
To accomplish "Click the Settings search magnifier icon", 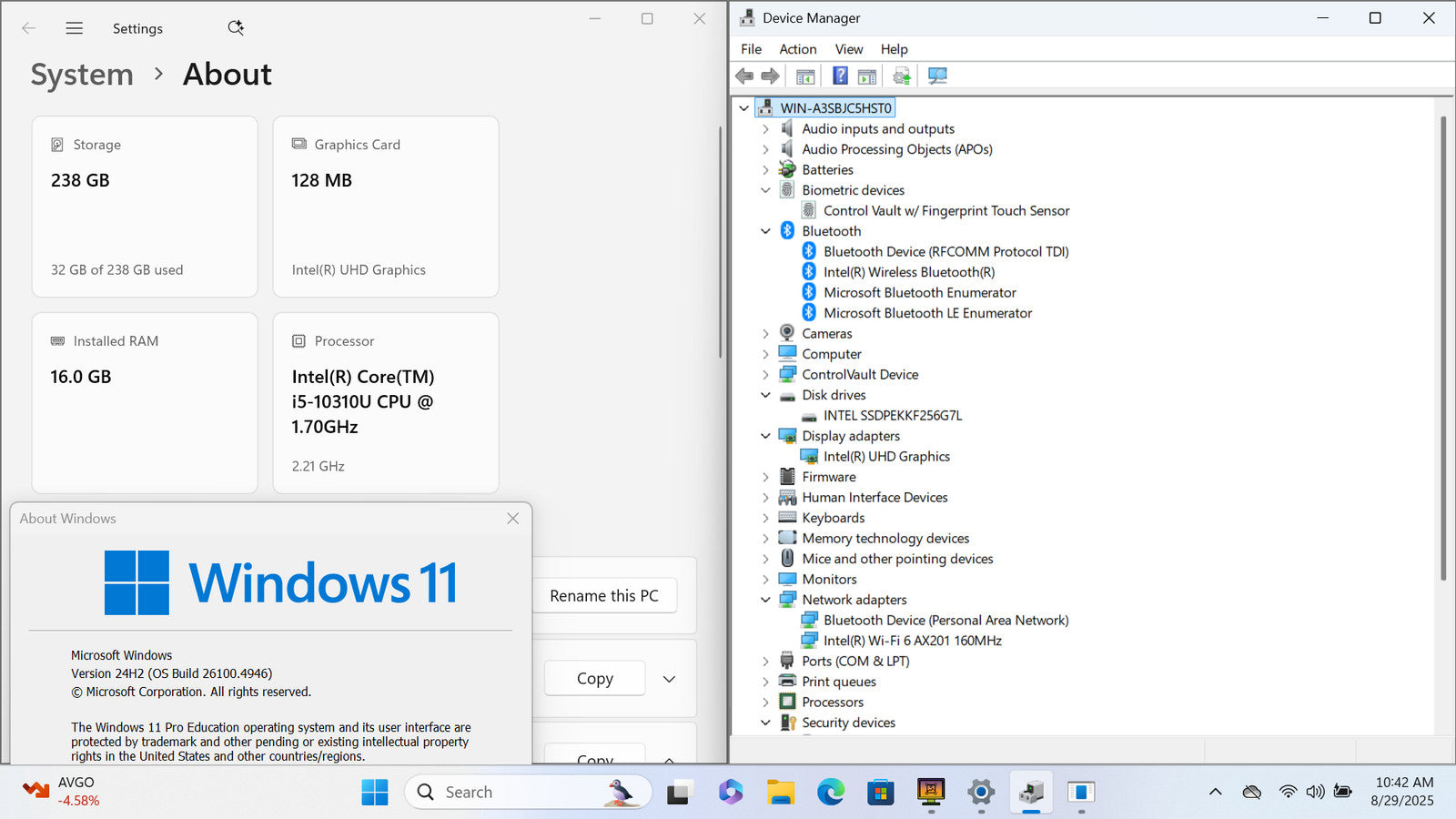I will pos(236,28).
